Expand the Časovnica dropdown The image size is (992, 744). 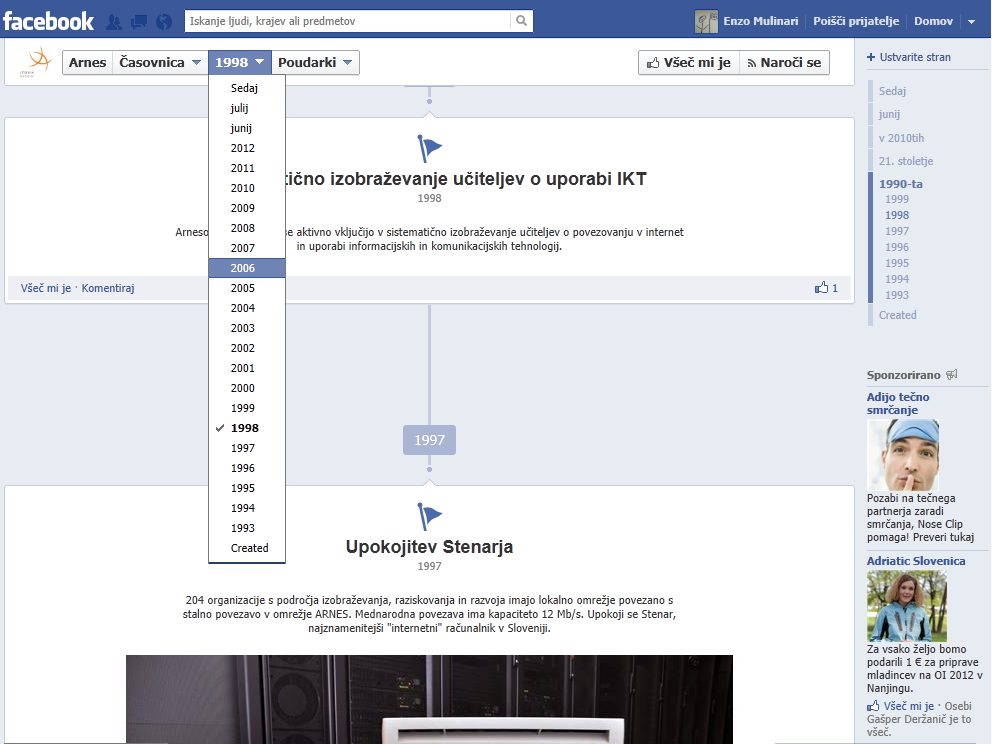point(160,63)
